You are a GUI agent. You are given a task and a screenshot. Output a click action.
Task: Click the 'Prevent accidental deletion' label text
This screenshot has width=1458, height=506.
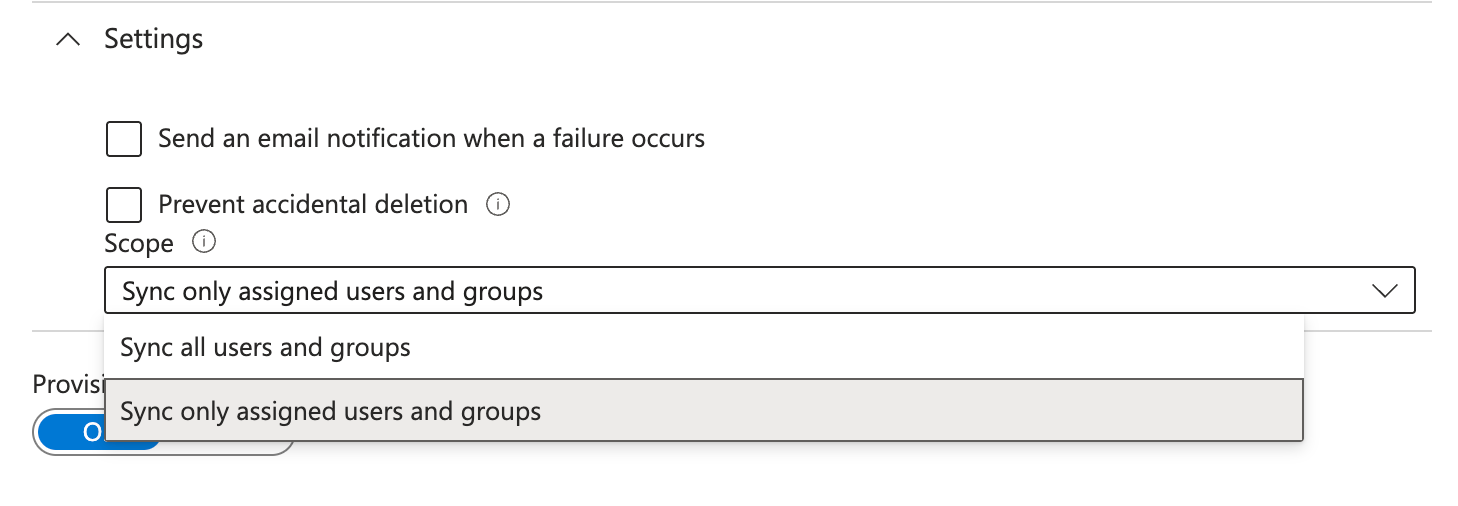[313, 205]
